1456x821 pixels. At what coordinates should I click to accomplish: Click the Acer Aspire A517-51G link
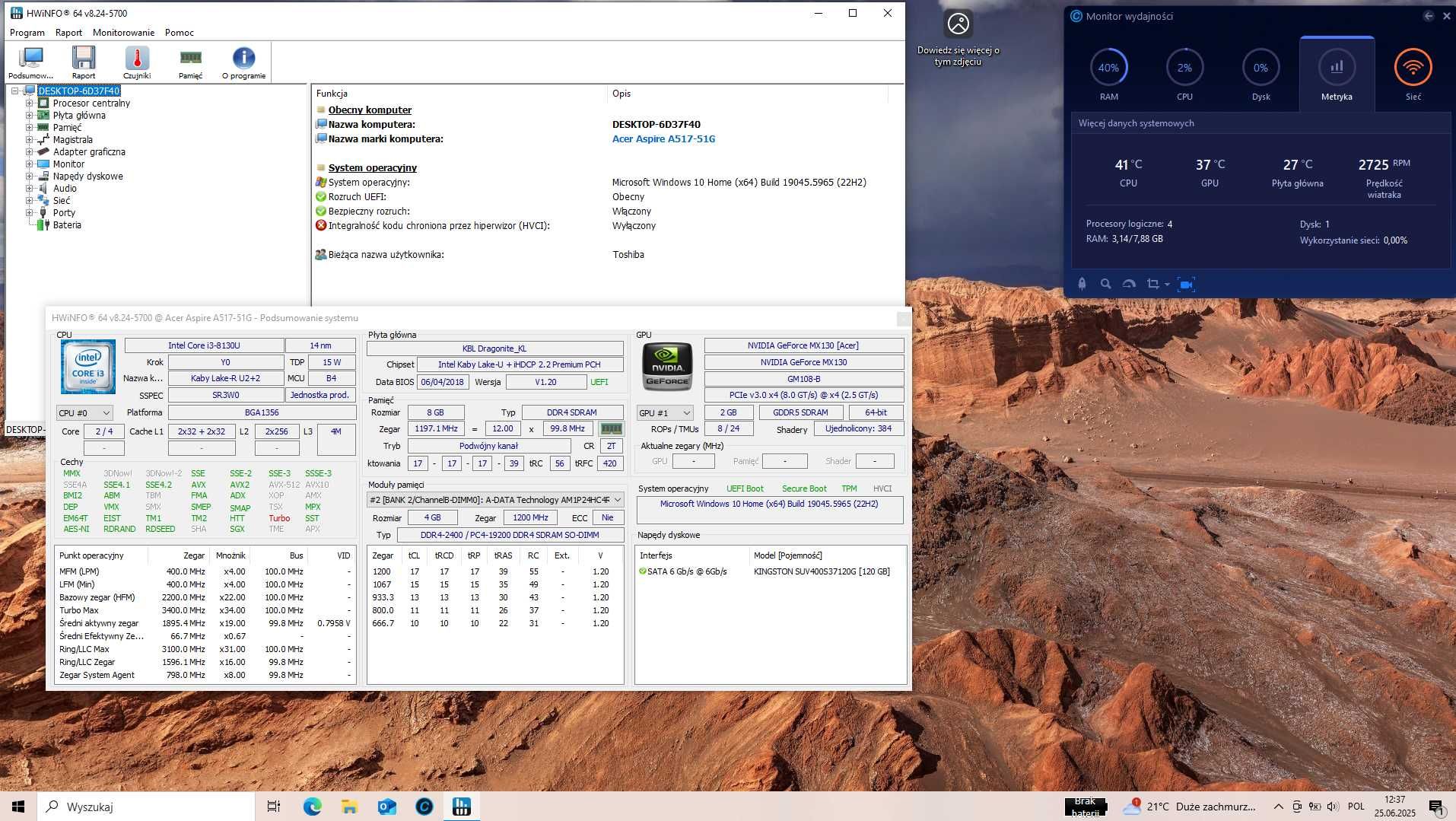click(663, 138)
